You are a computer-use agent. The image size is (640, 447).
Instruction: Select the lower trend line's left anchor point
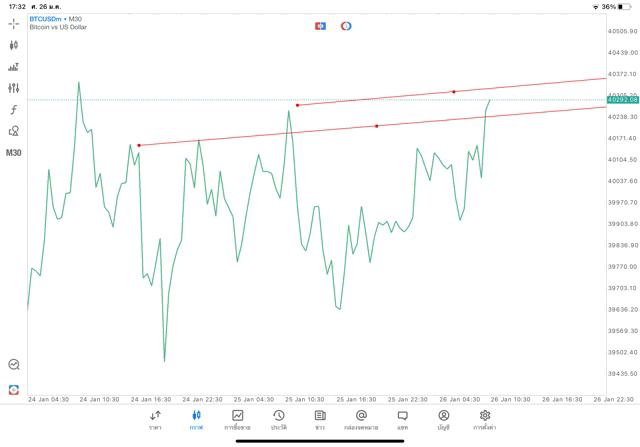(x=139, y=145)
